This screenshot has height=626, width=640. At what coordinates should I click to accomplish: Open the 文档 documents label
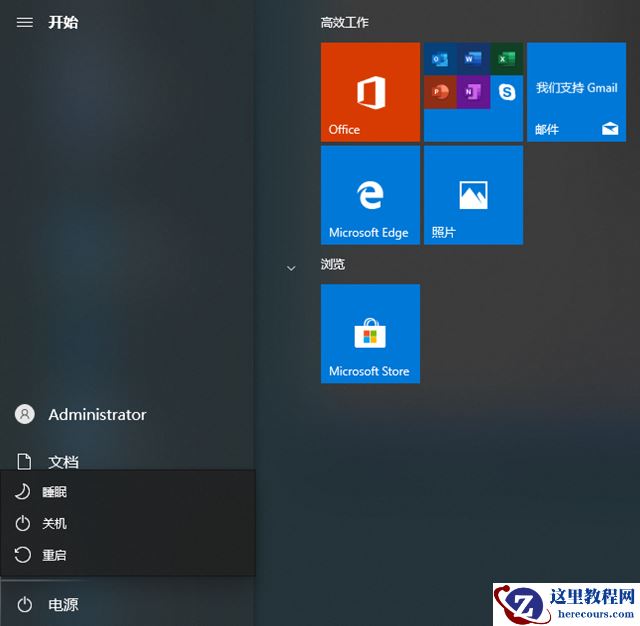coord(63,462)
